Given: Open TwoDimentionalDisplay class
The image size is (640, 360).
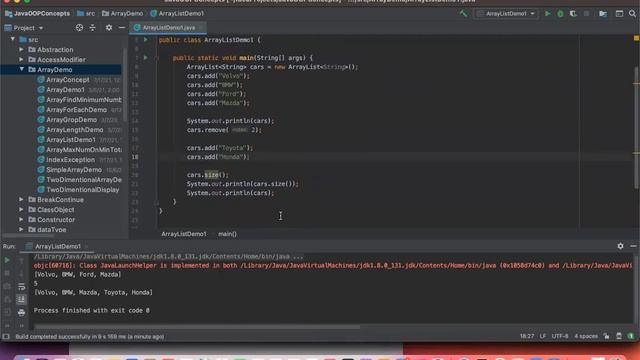Looking at the screenshot, I should (82, 190).
